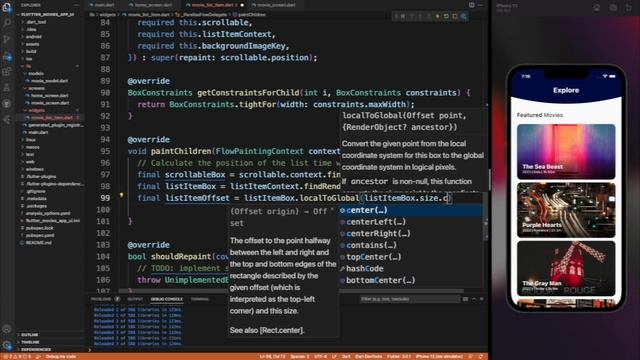Click the debug console filter settings icon

[x=465, y=299]
